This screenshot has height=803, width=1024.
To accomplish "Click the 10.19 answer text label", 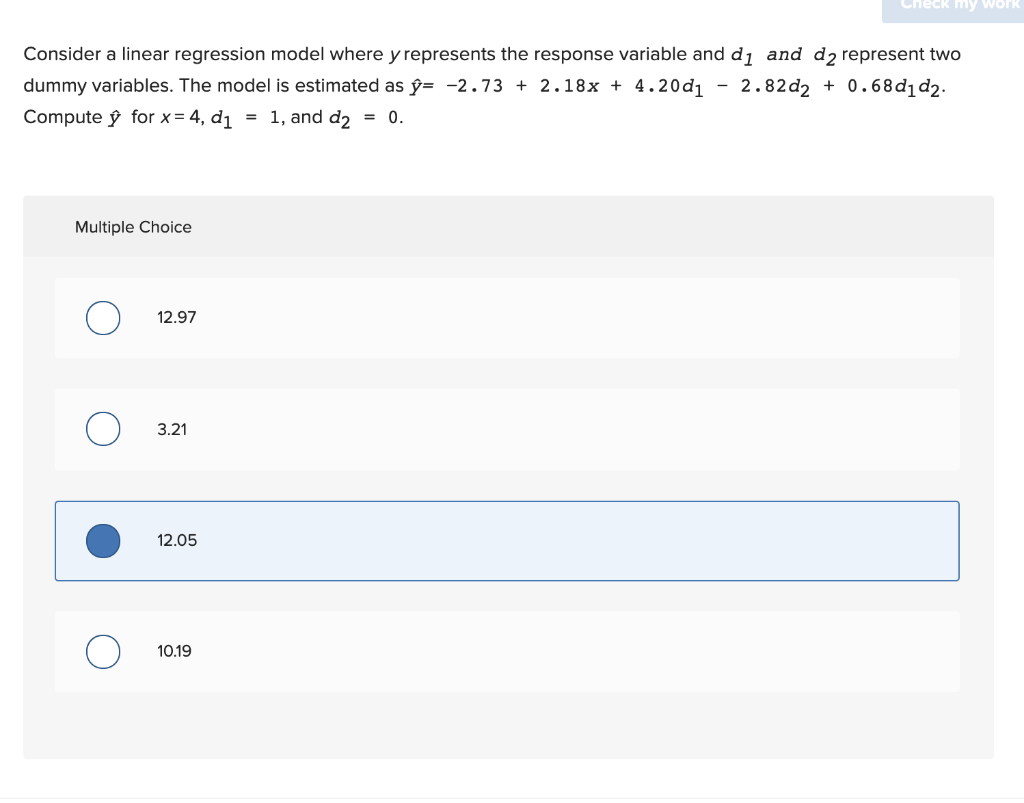I will (x=174, y=651).
